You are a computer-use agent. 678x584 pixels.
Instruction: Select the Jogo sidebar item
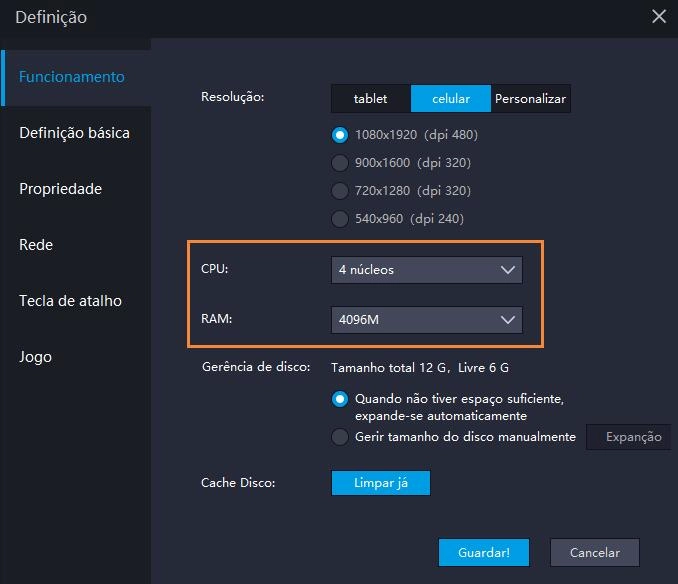[36, 357]
